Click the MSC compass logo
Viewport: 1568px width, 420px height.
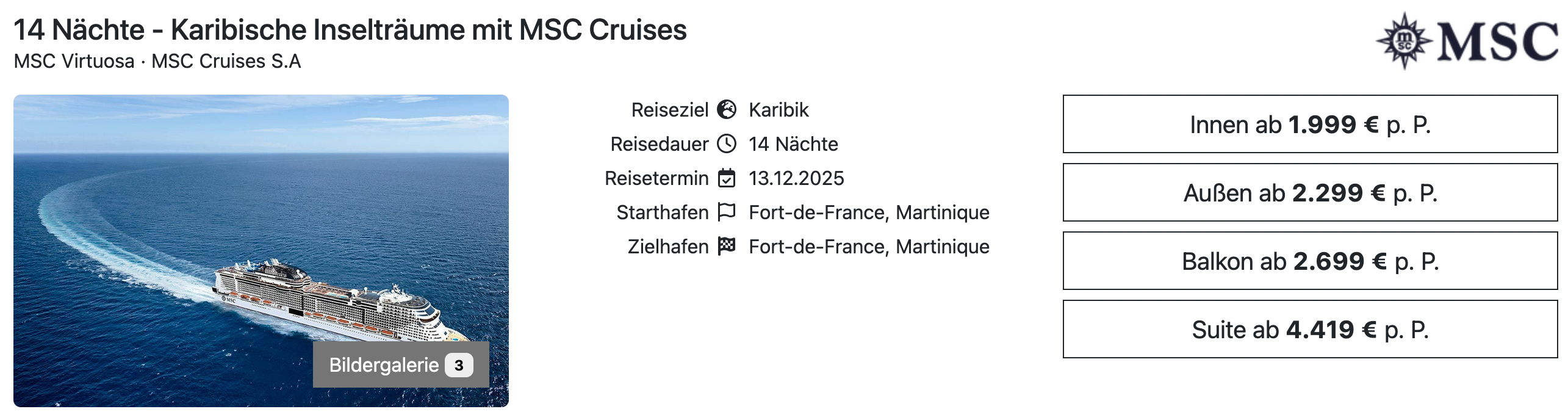[x=1404, y=41]
